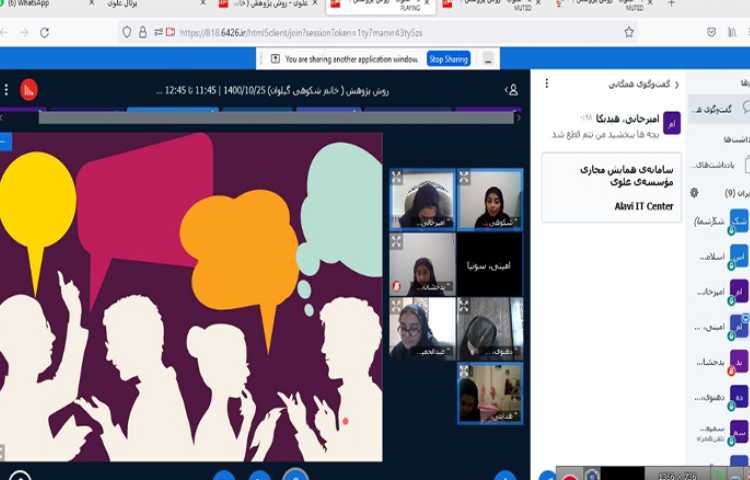Open the shared notes item in the sidebar
Image resolution: width=750 pixels, height=480 pixels.
tap(721, 165)
